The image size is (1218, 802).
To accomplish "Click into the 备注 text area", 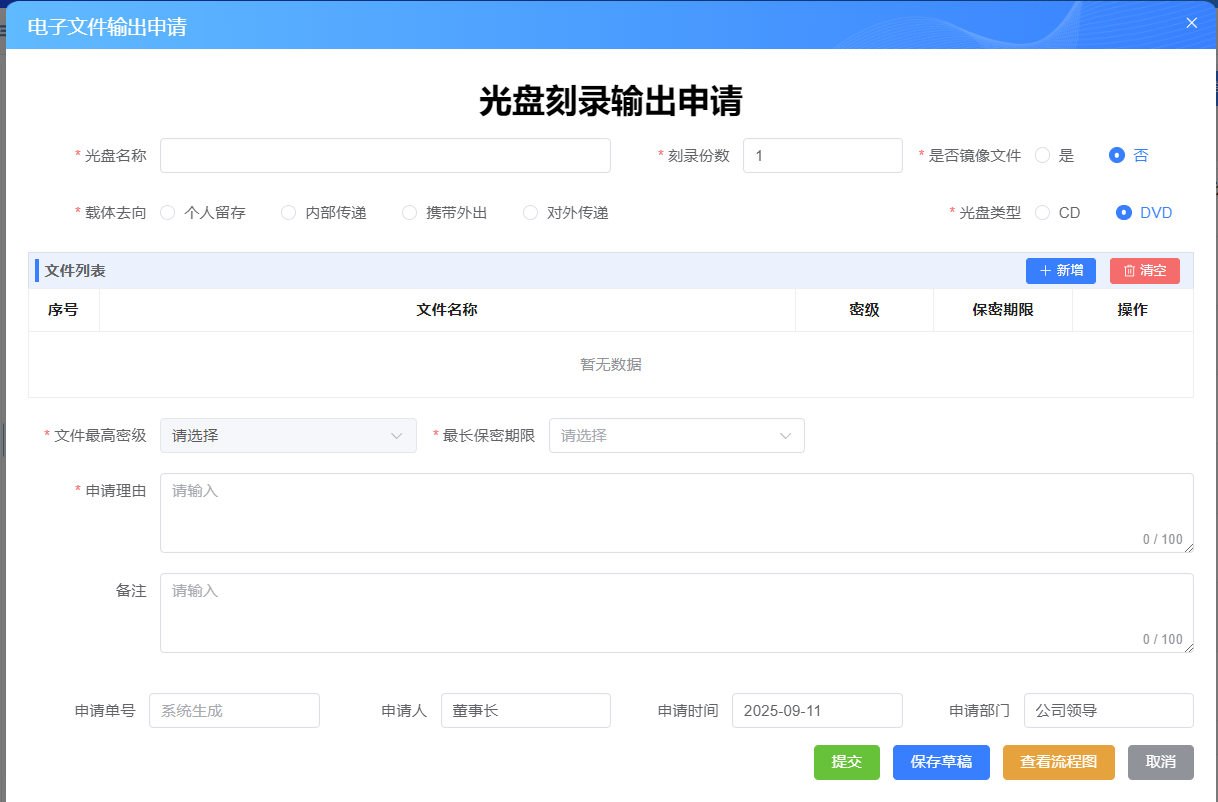I will coord(676,612).
